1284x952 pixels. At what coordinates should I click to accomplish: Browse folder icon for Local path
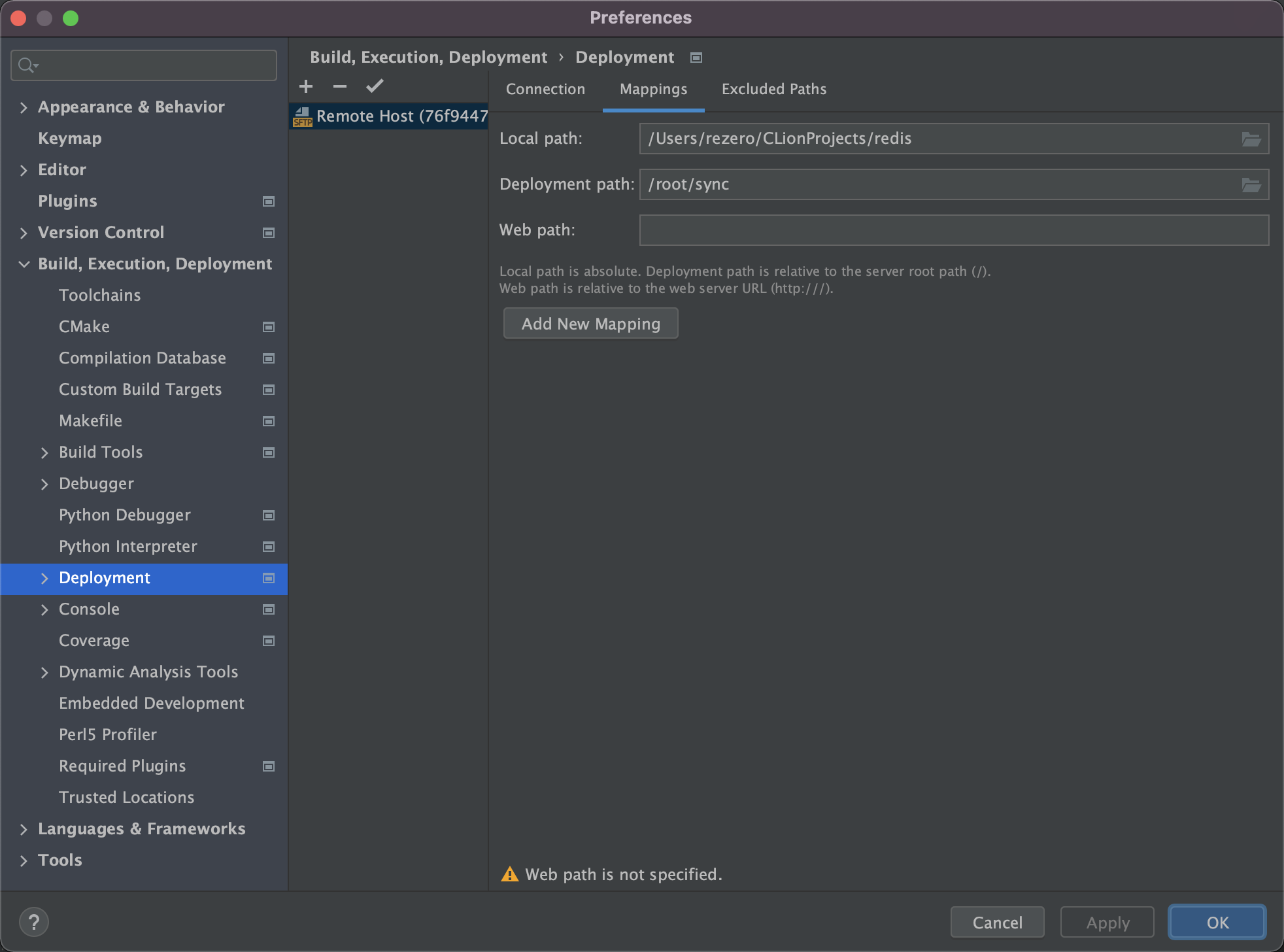[x=1251, y=139]
